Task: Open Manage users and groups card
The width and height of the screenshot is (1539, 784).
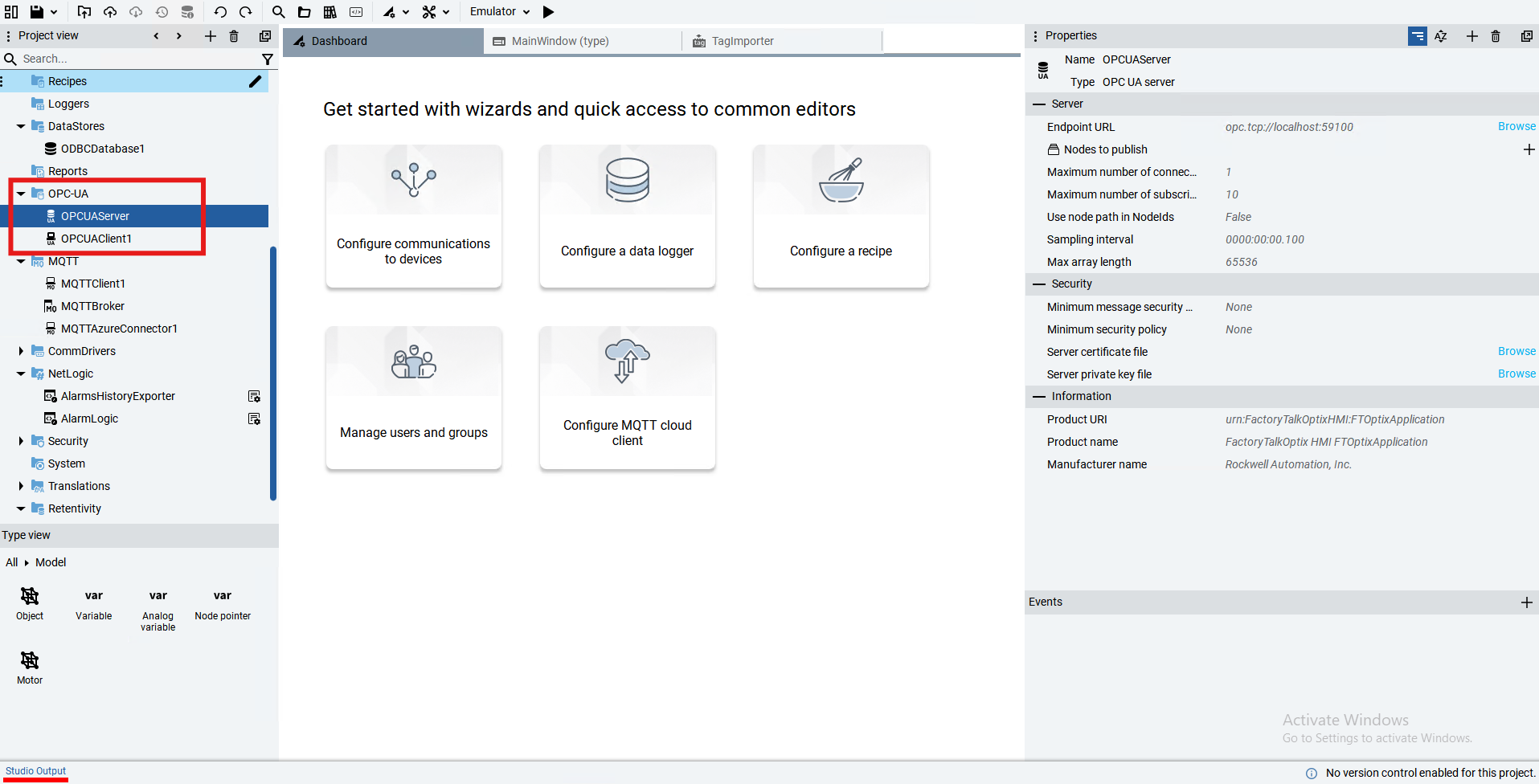Action: click(x=413, y=398)
